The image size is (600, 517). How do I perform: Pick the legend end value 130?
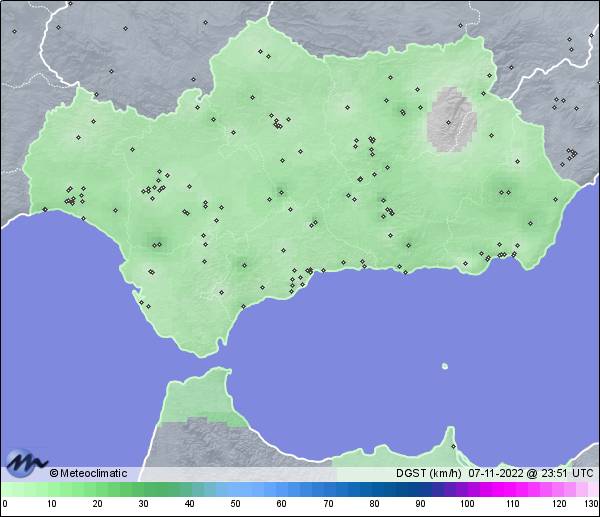click(591, 503)
